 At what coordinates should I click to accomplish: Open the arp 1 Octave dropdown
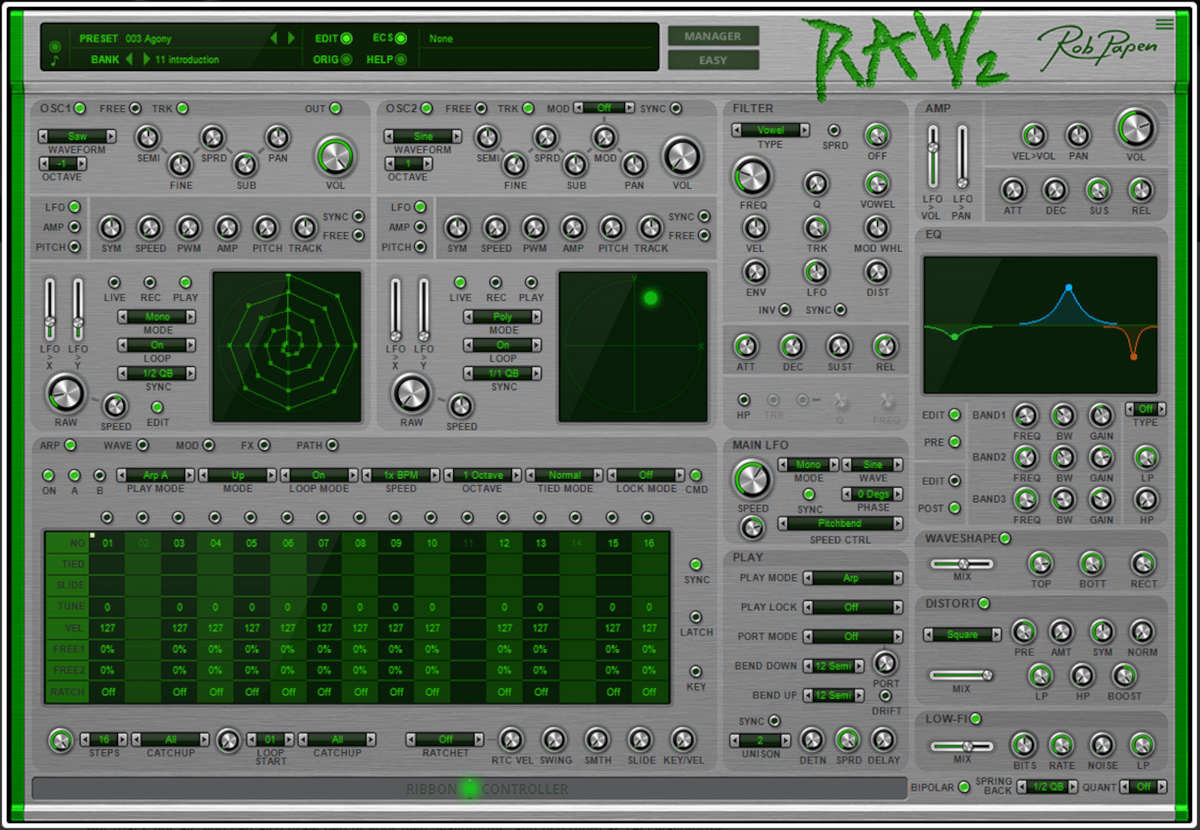coord(483,475)
